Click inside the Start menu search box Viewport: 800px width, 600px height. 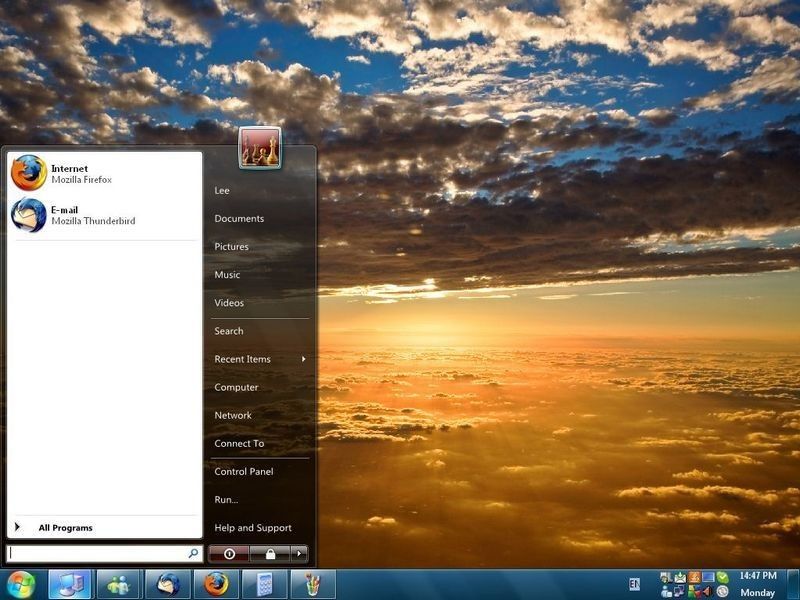100,551
